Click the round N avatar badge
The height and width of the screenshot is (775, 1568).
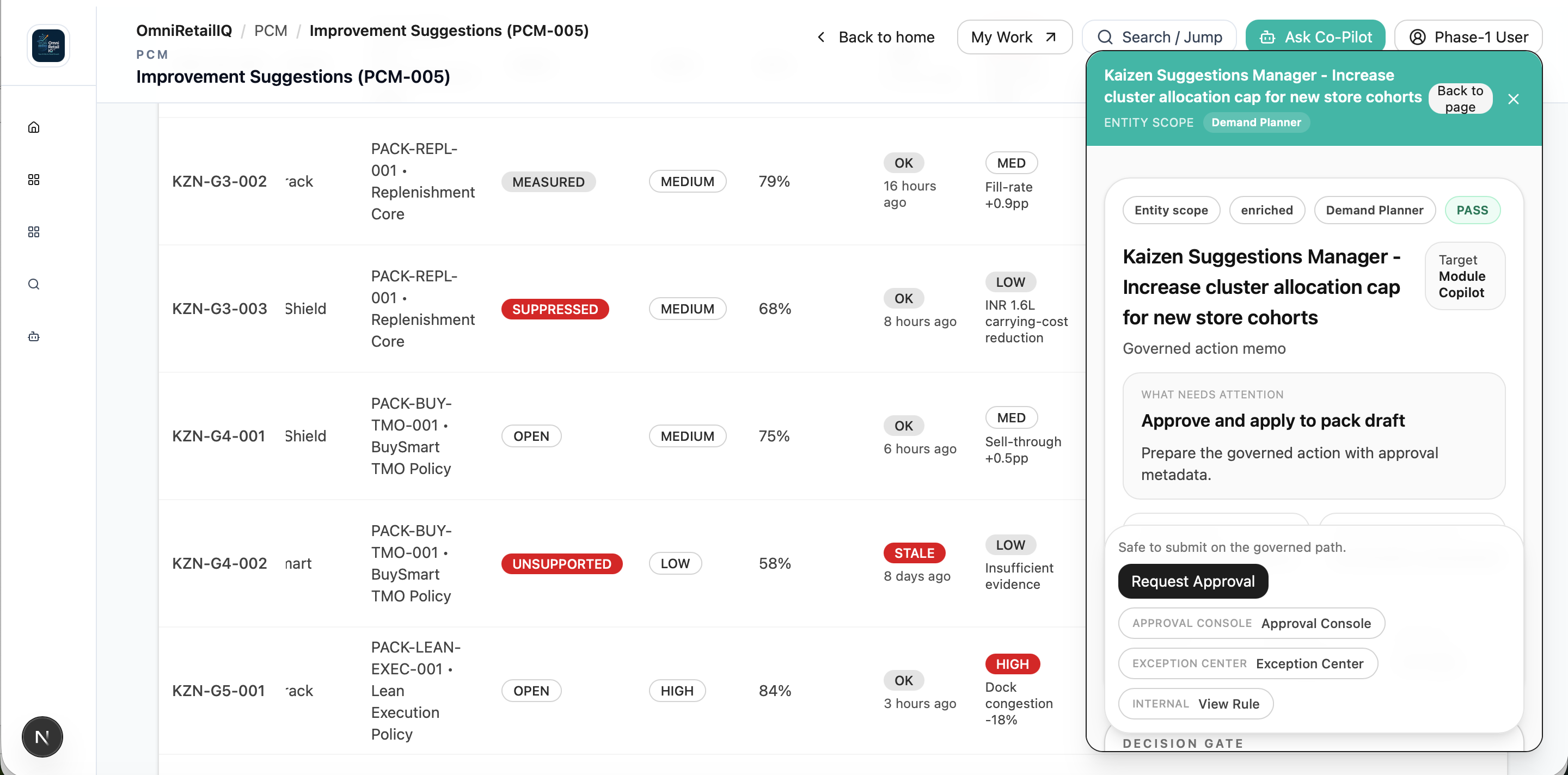pyautogui.click(x=42, y=737)
